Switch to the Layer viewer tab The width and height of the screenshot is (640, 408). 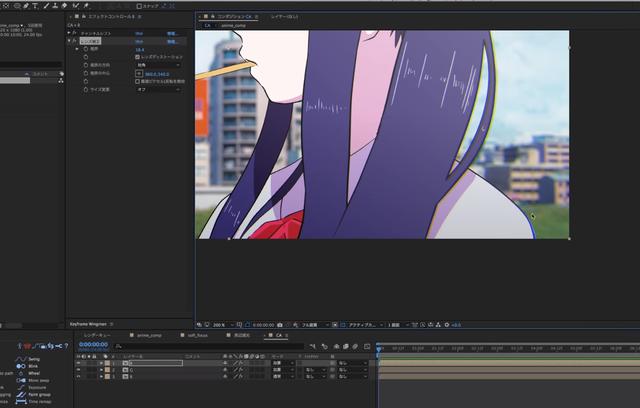(x=284, y=17)
